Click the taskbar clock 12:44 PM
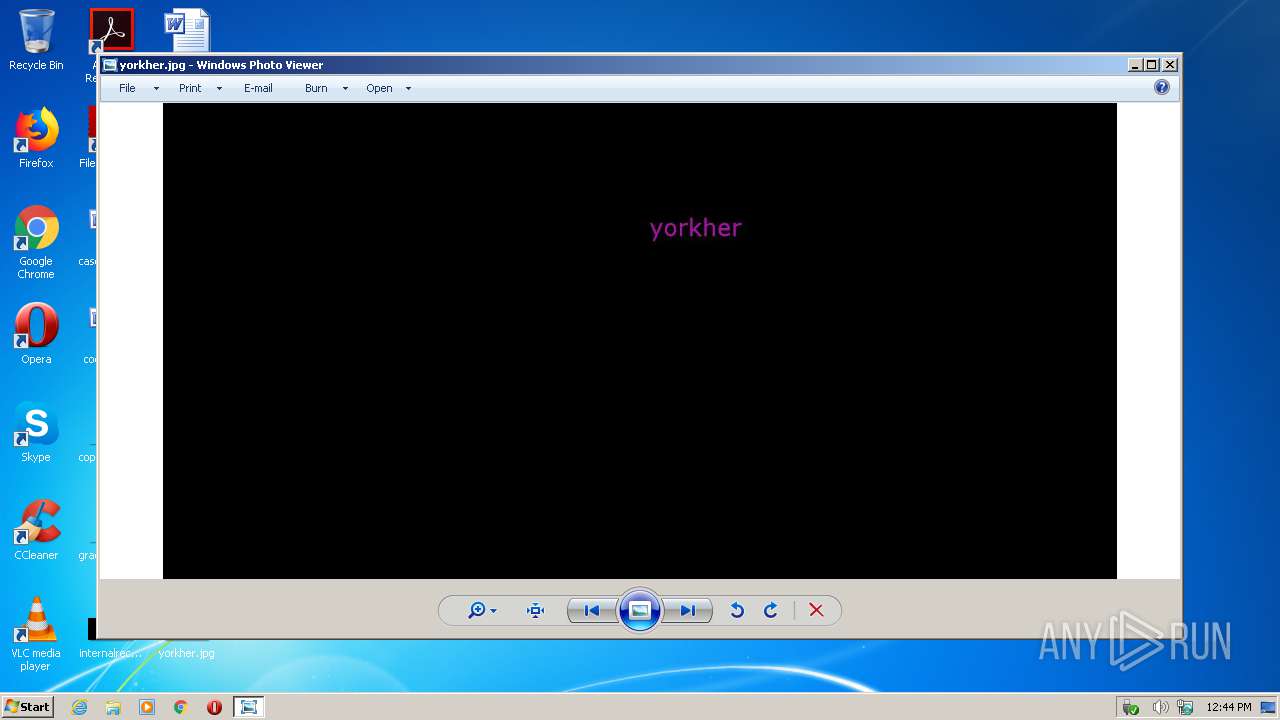The image size is (1280, 720). point(1229,707)
